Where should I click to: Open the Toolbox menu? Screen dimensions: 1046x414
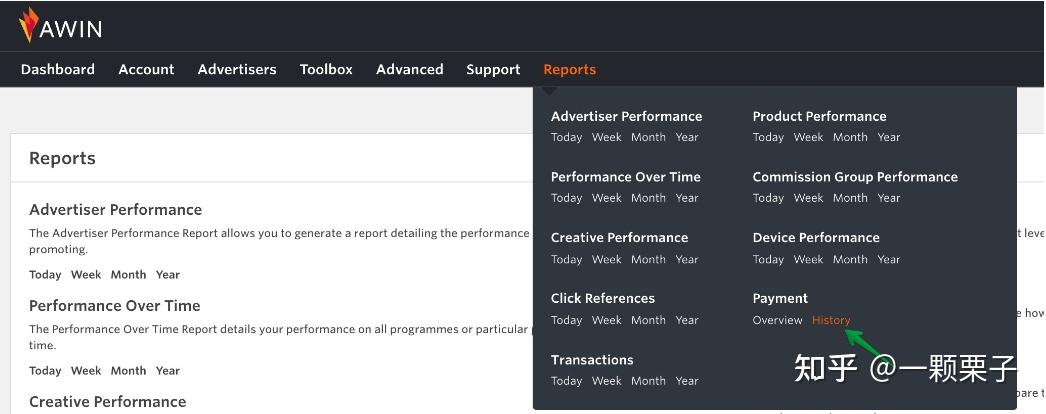(x=326, y=70)
